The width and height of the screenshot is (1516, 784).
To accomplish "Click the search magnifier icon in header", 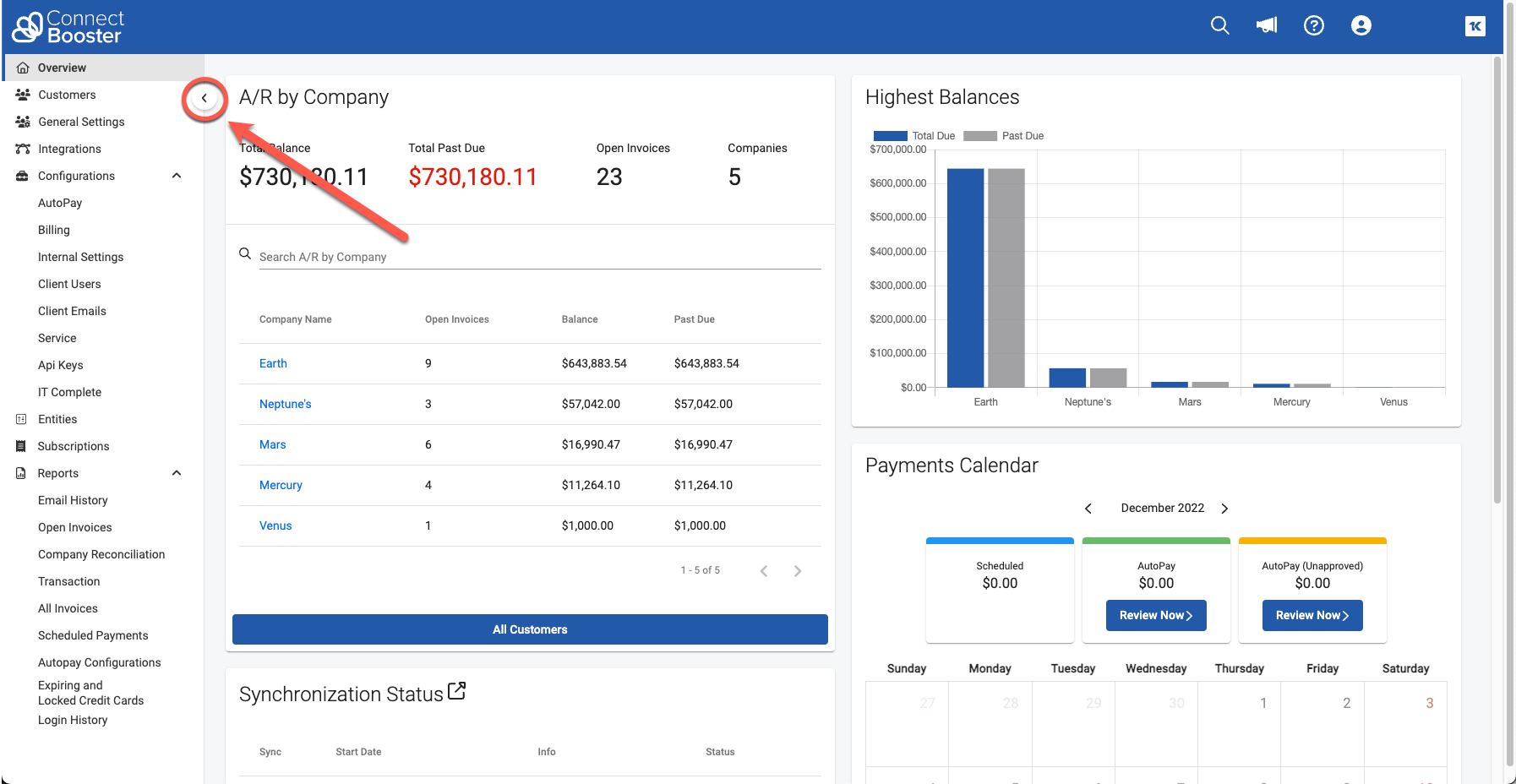I will (1219, 25).
